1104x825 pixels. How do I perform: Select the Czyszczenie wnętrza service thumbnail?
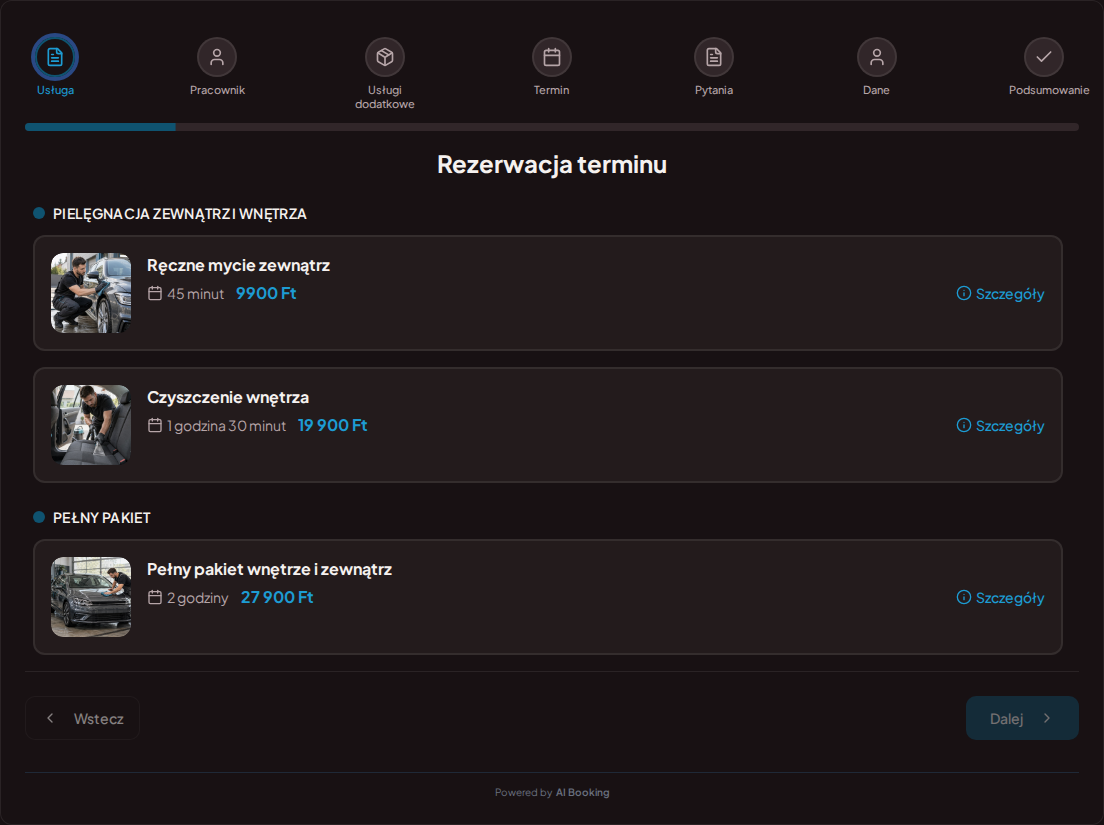[91, 425]
